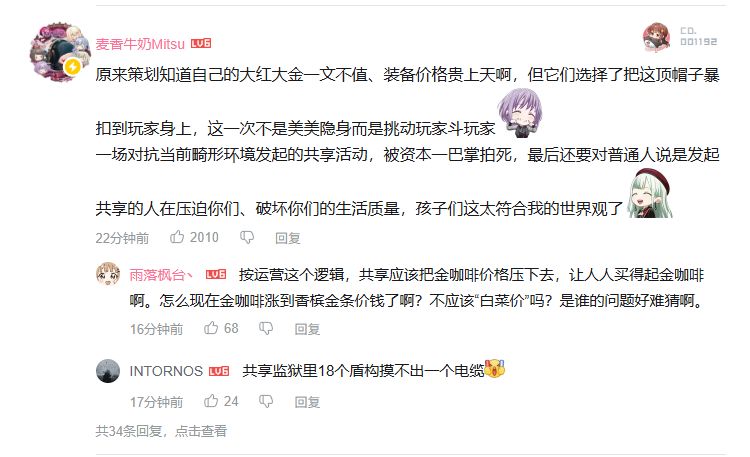Reply to the INTORNOS comment
The image size is (750, 457).
(x=307, y=402)
